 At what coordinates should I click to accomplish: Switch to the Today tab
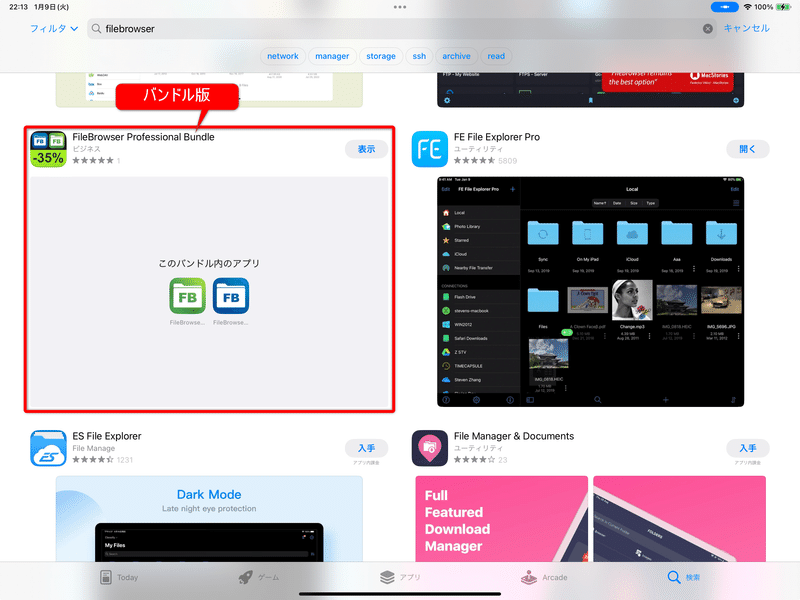[119, 577]
